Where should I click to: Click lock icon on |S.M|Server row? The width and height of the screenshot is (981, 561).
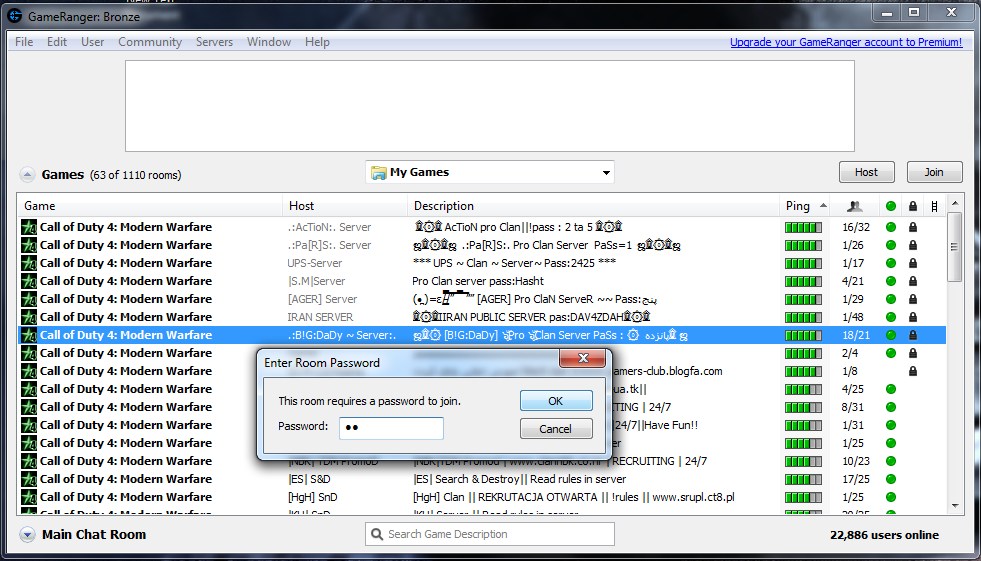pos(913,281)
